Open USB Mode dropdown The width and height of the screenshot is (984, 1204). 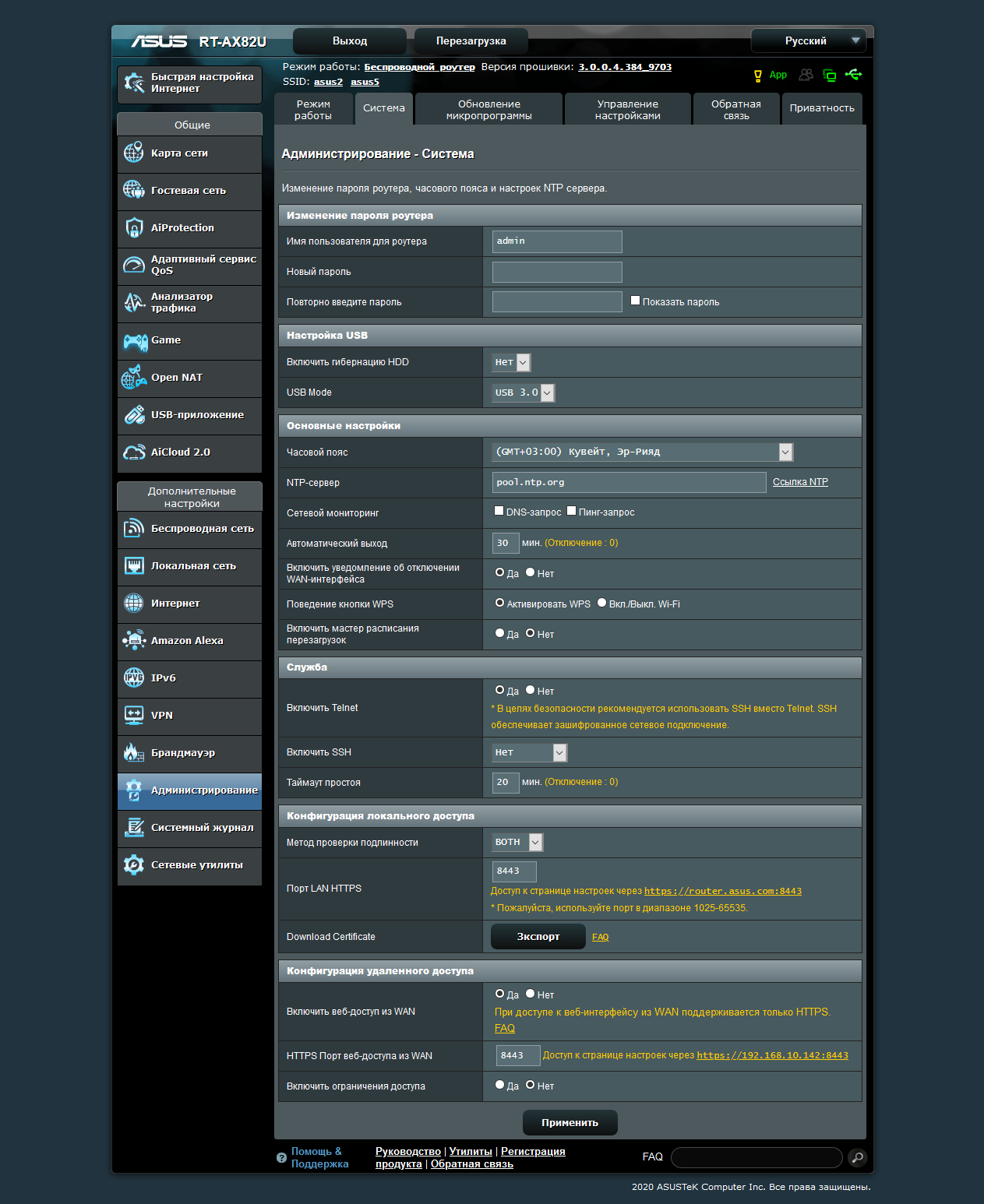(x=523, y=393)
